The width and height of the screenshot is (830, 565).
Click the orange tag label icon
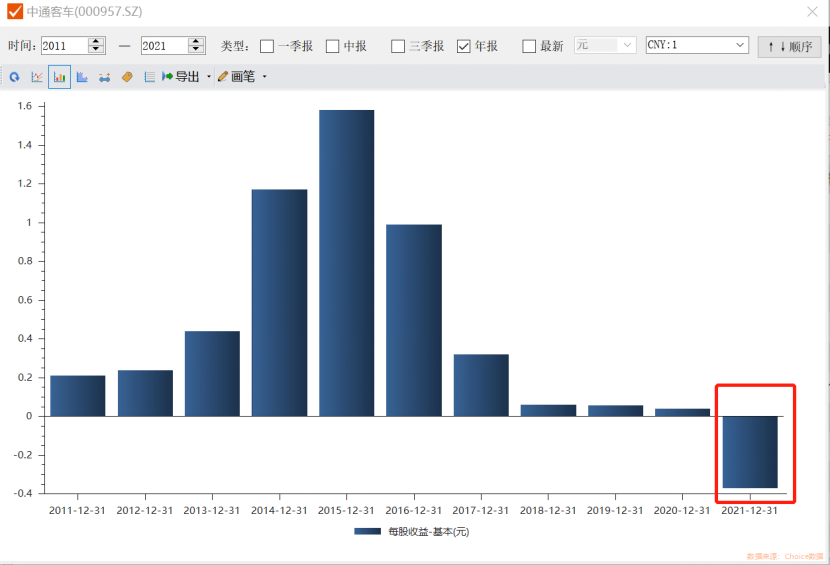pyautogui.click(x=127, y=77)
